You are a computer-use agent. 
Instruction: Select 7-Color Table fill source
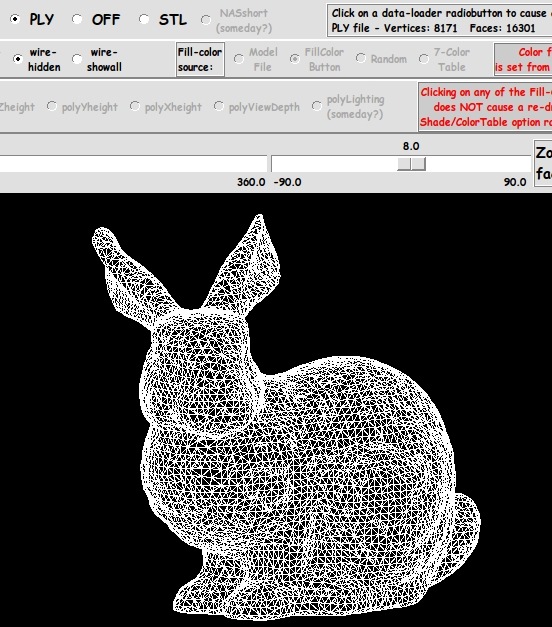pyautogui.click(x=424, y=59)
